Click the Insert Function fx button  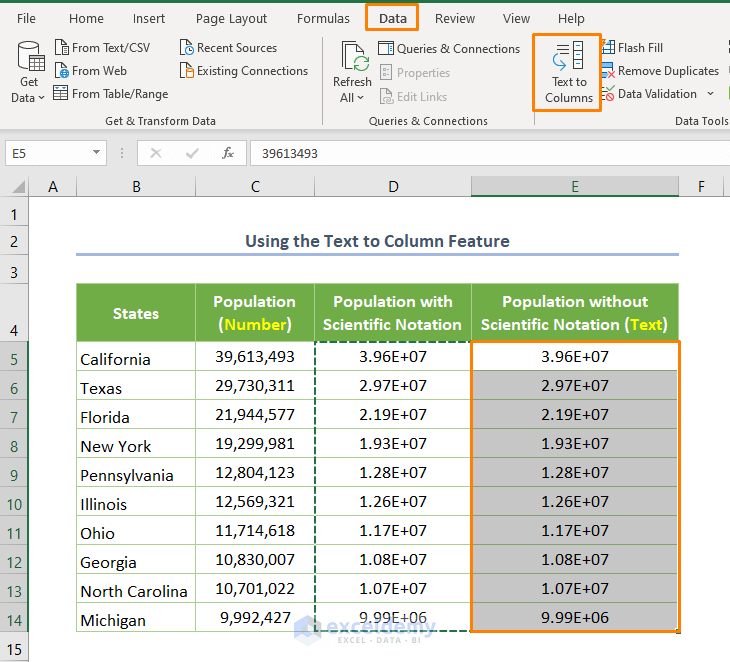(228, 153)
